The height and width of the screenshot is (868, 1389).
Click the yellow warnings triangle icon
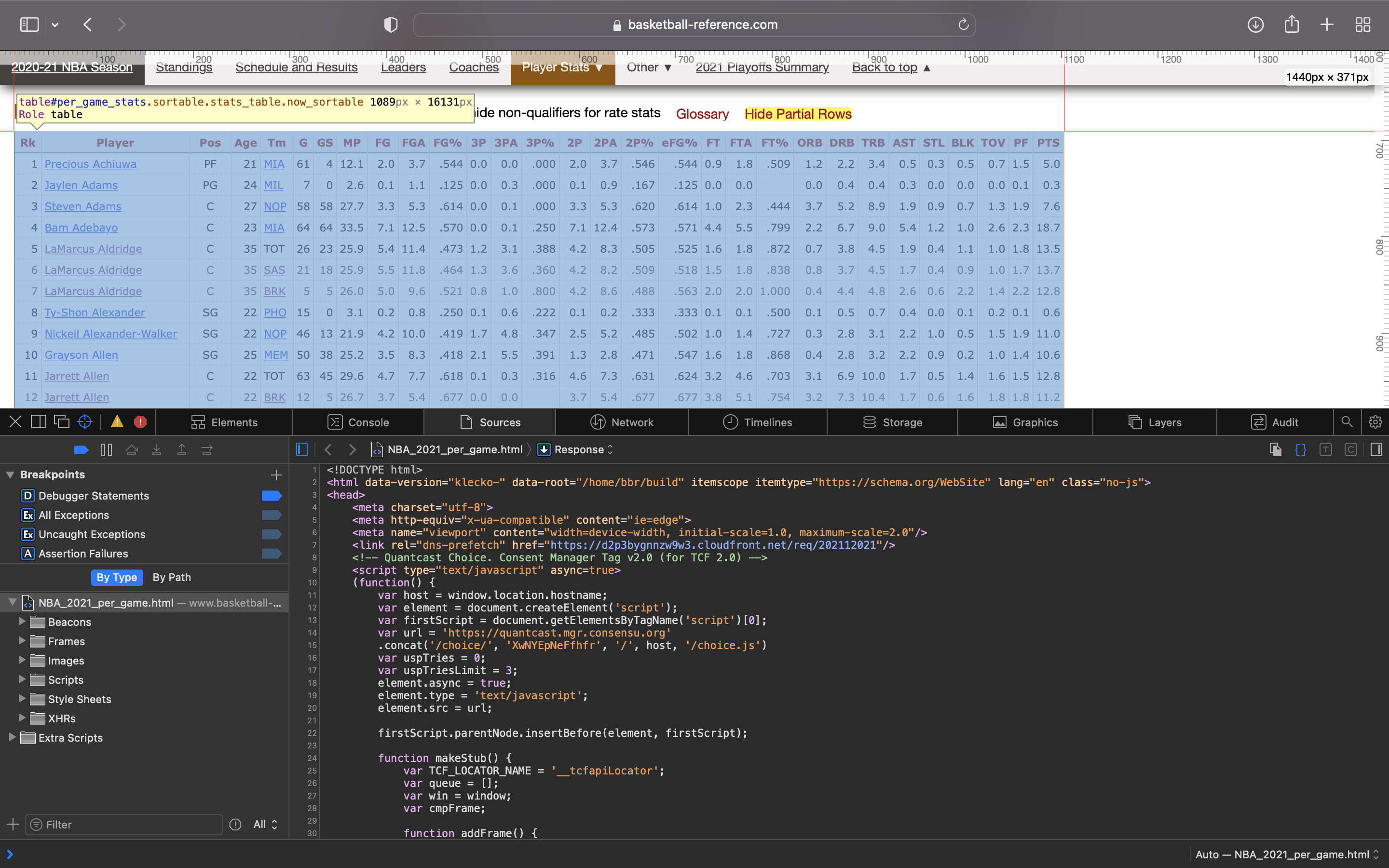tap(117, 422)
